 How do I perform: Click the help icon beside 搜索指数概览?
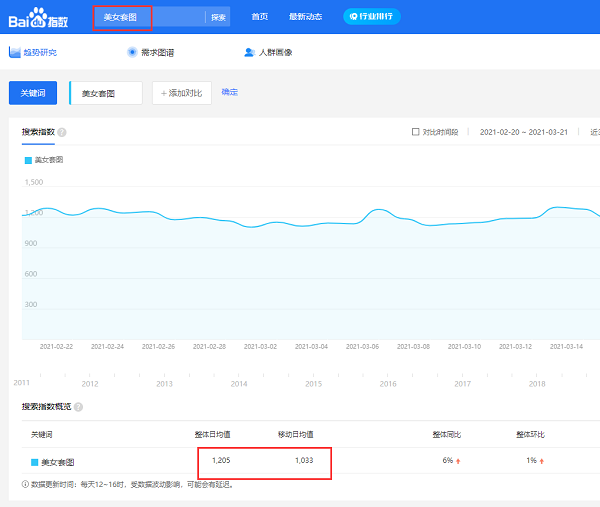pos(78,407)
